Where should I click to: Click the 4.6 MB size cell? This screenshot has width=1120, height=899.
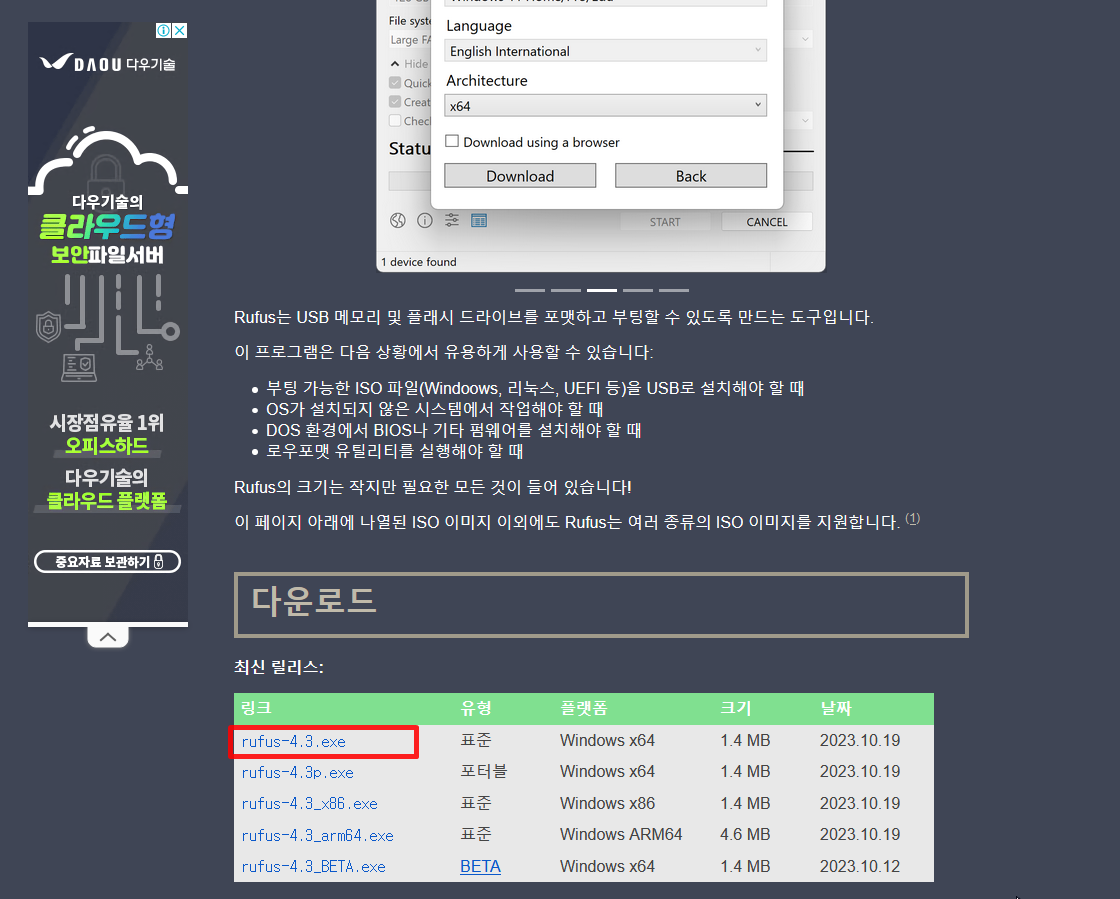coord(745,835)
